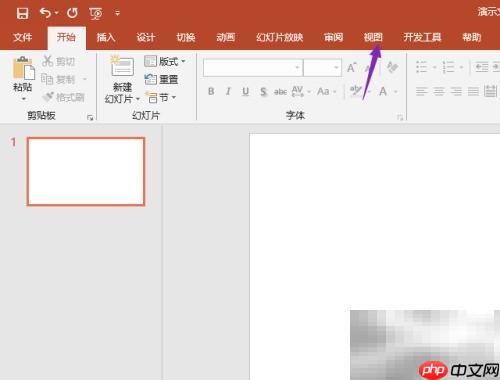This screenshot has height=380, width=500.
Task: Align text right icon
Action: (456, 91)
